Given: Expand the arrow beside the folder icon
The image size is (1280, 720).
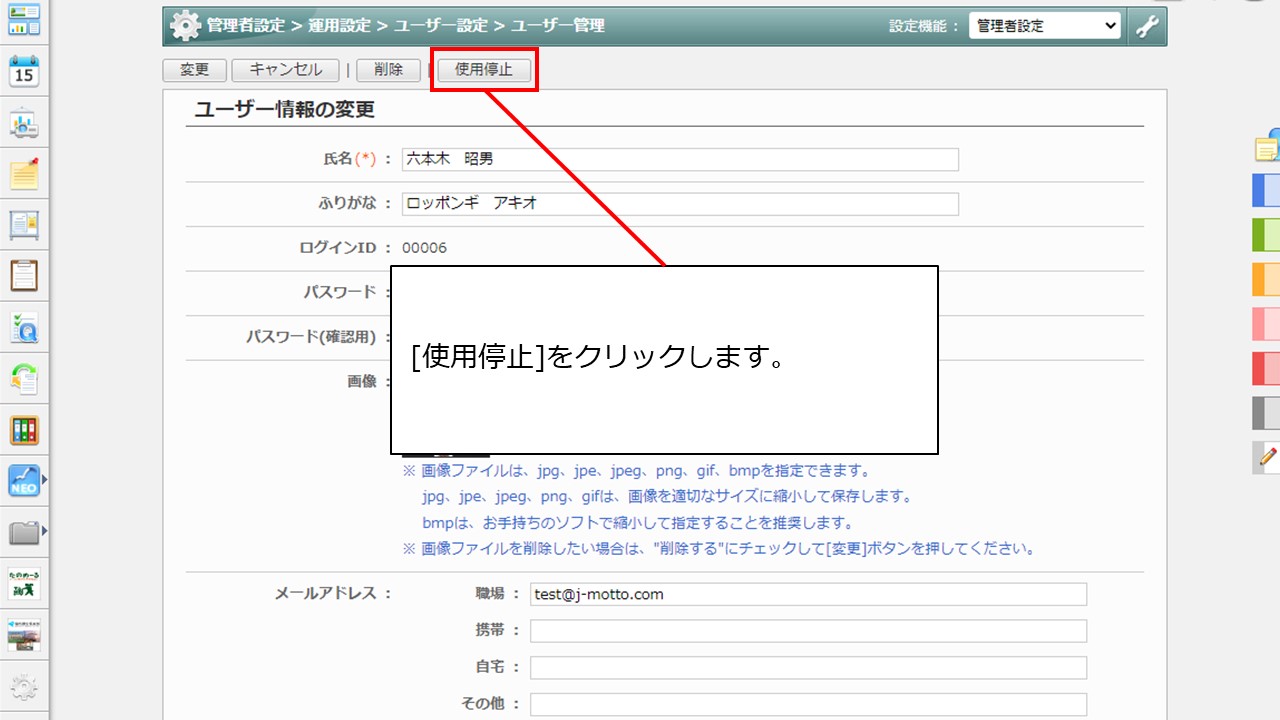Looking at the screenshot, I should (44, 531).
